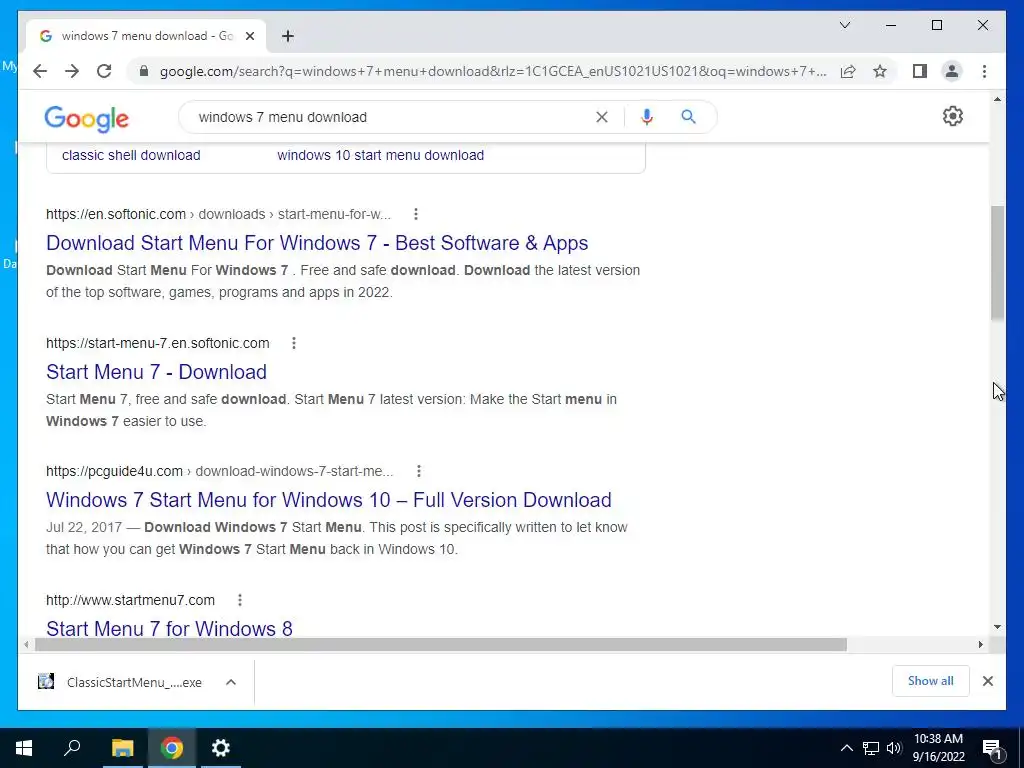Open Settings gear on the taskbar
Screen dimensions: 1024x768
tap(221, 748)
